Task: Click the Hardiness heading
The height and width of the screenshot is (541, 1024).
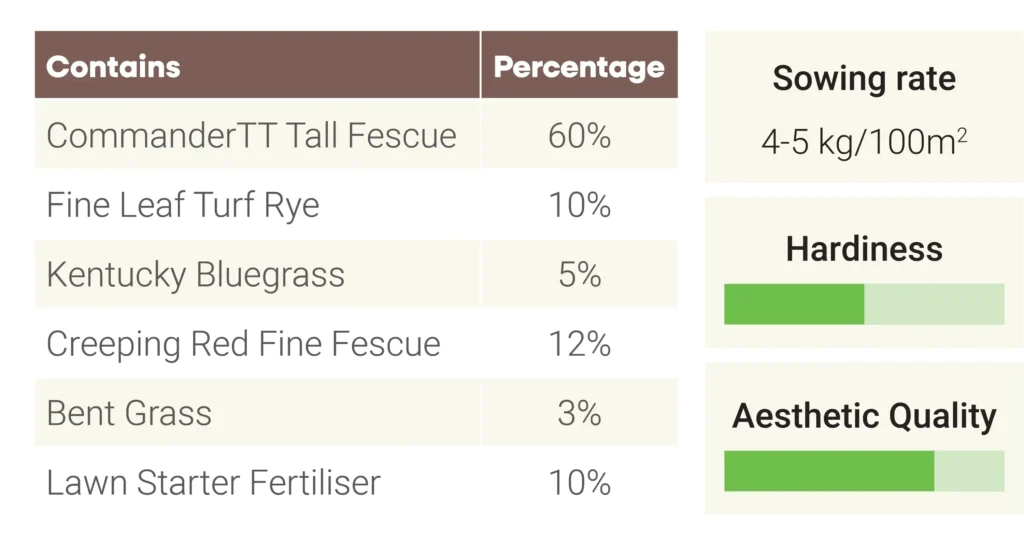Action: 864,248
